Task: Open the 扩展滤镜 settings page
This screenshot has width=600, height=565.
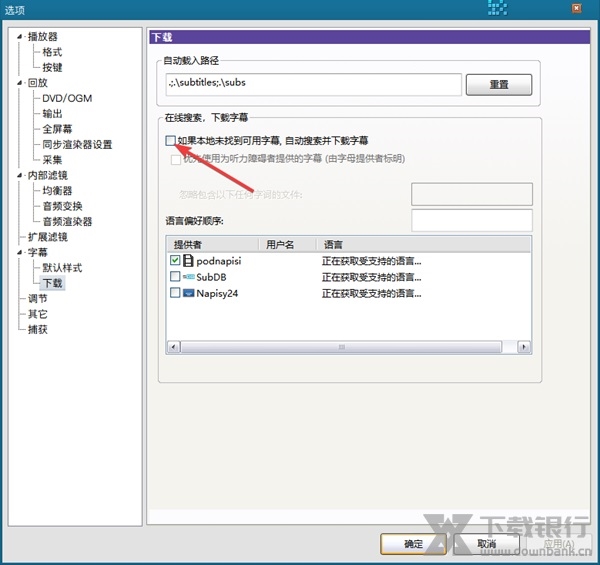Action: point(47,237)
